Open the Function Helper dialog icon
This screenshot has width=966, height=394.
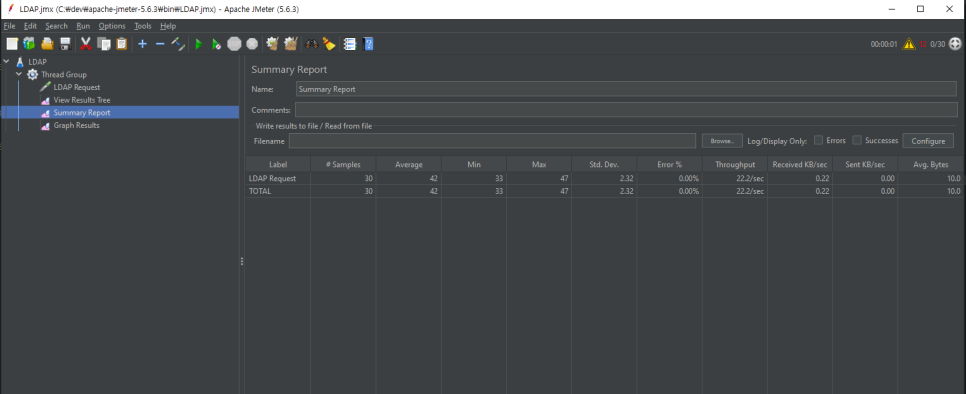tap(350, 44)
